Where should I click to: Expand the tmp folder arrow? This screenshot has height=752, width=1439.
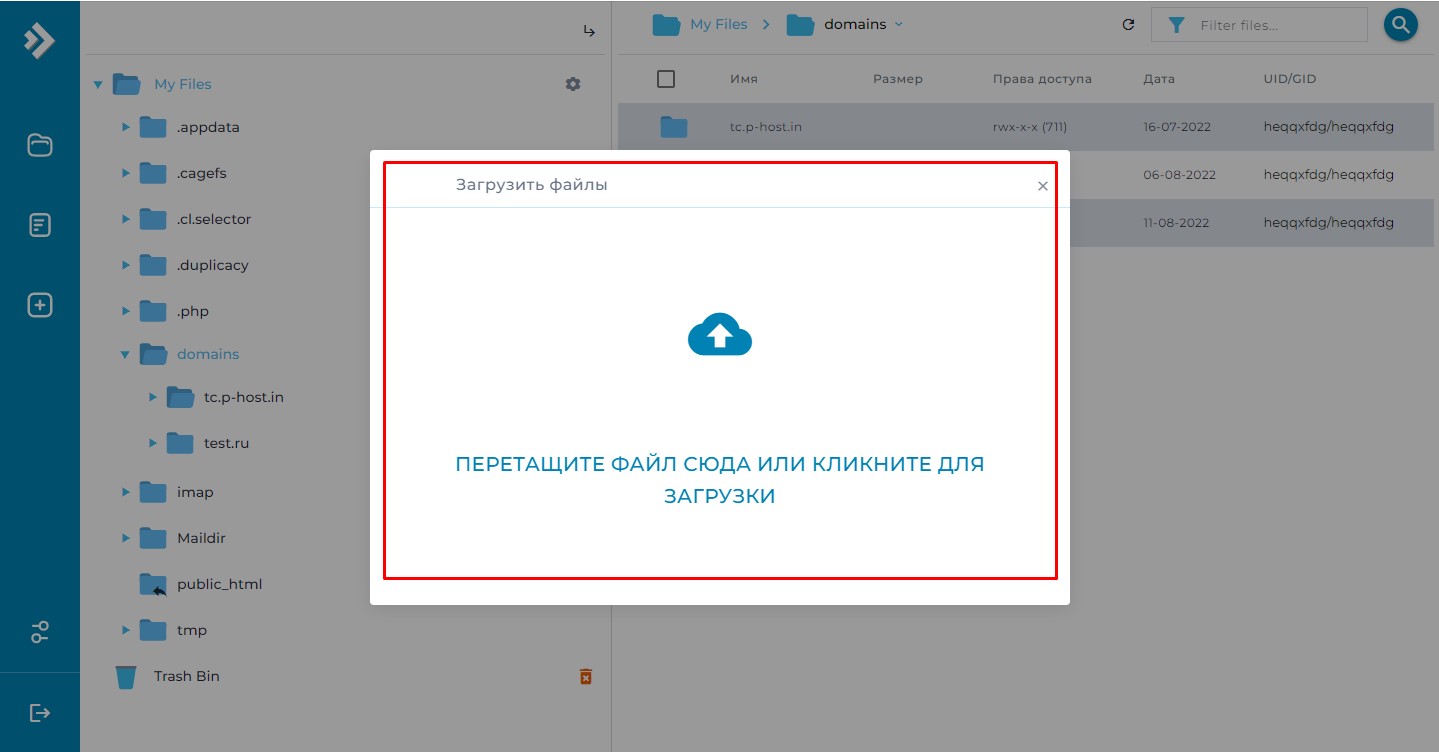(126, 630)
